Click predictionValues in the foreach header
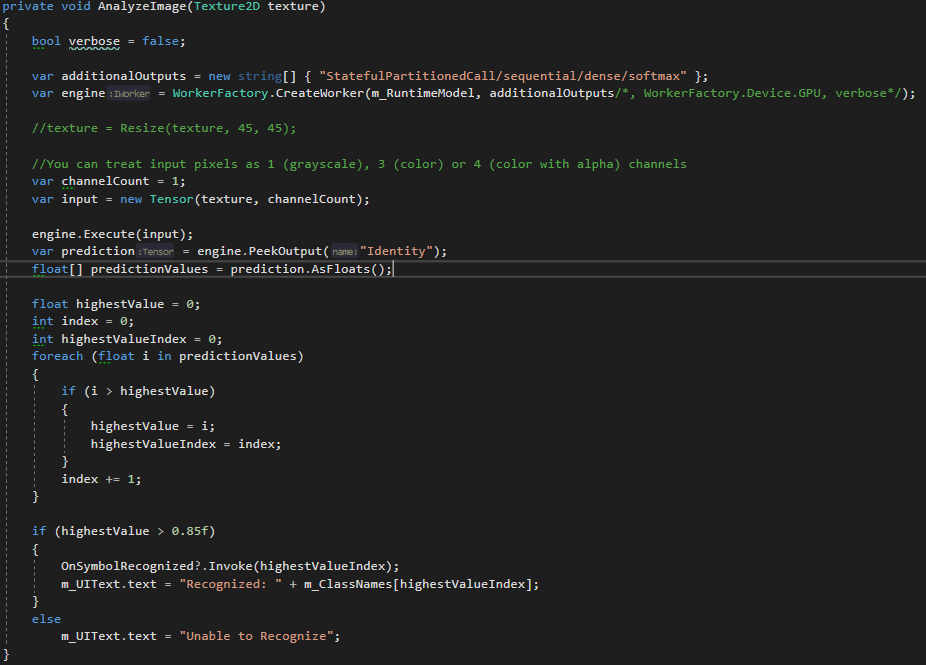Viewport: 926px width, 665px height. click(x=237, y=356)
